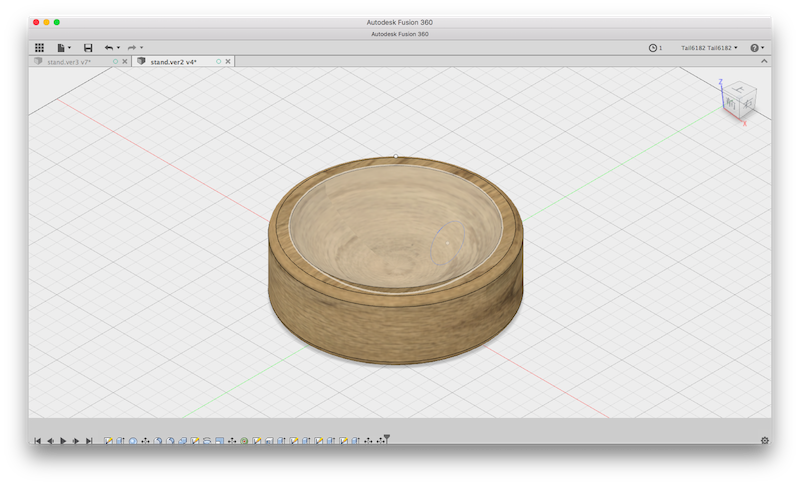This screenshot has height=485, width=800.
Task: Click the top face of the ViewCube
Action: click(x=740, y=89)
